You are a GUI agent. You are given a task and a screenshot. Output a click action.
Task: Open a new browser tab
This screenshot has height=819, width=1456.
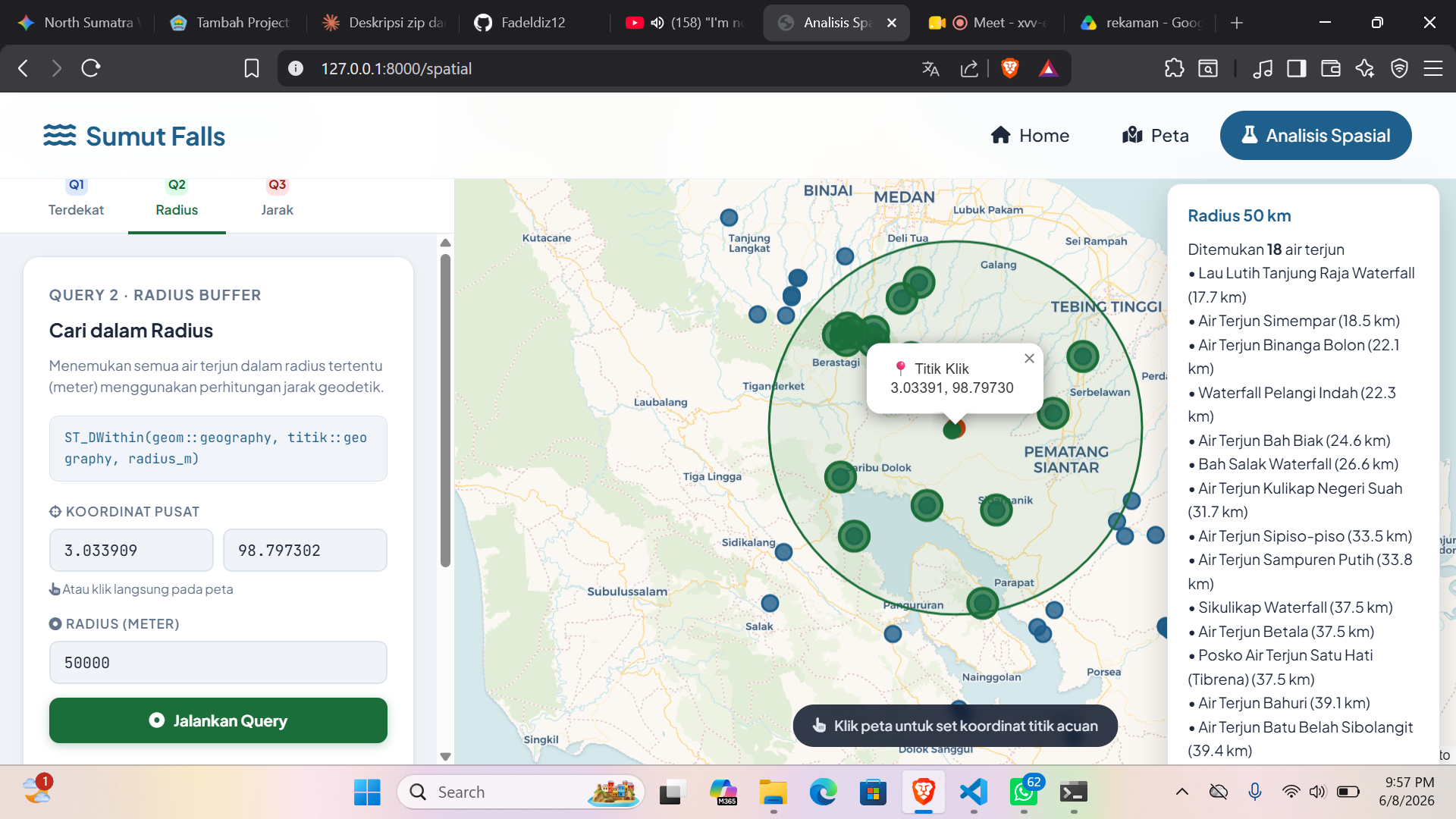click(x=1237, y=23)
